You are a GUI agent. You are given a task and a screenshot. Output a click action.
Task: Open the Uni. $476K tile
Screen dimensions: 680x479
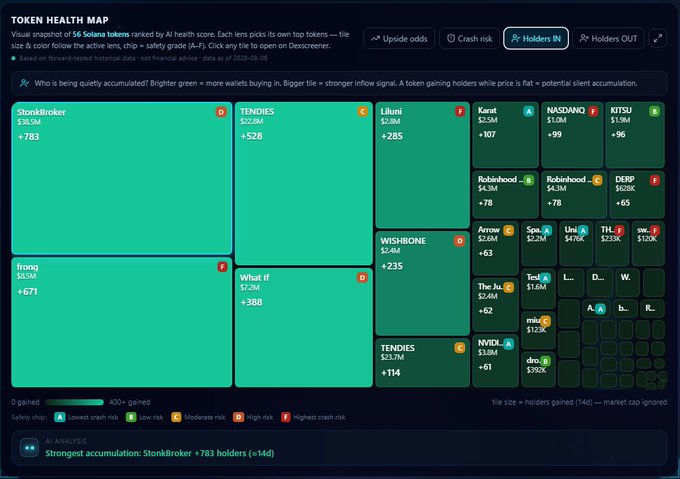576,244
